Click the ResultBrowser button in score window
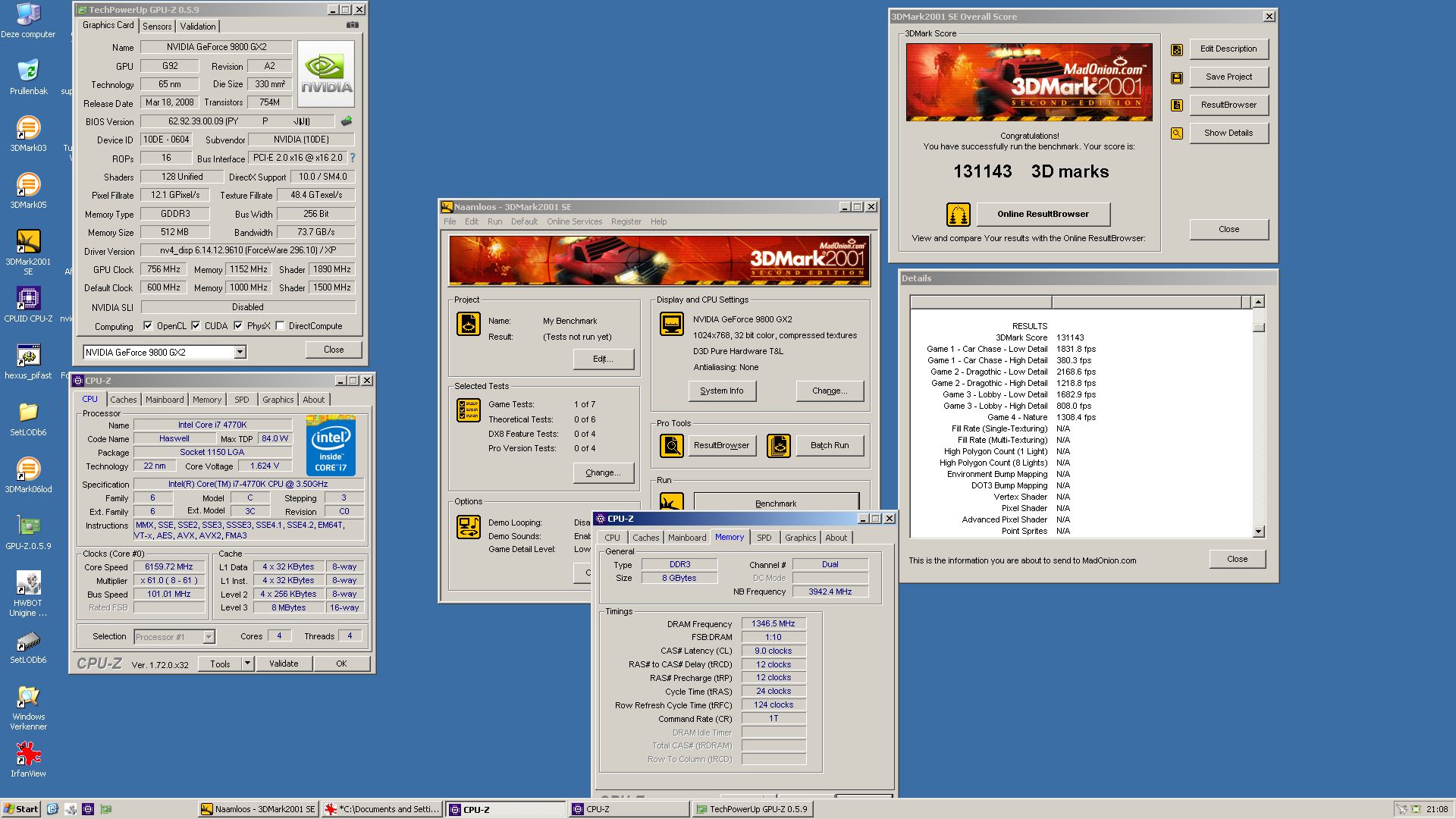The height and width of the screenshot is (819, 1456). [x=1228, y=105]
